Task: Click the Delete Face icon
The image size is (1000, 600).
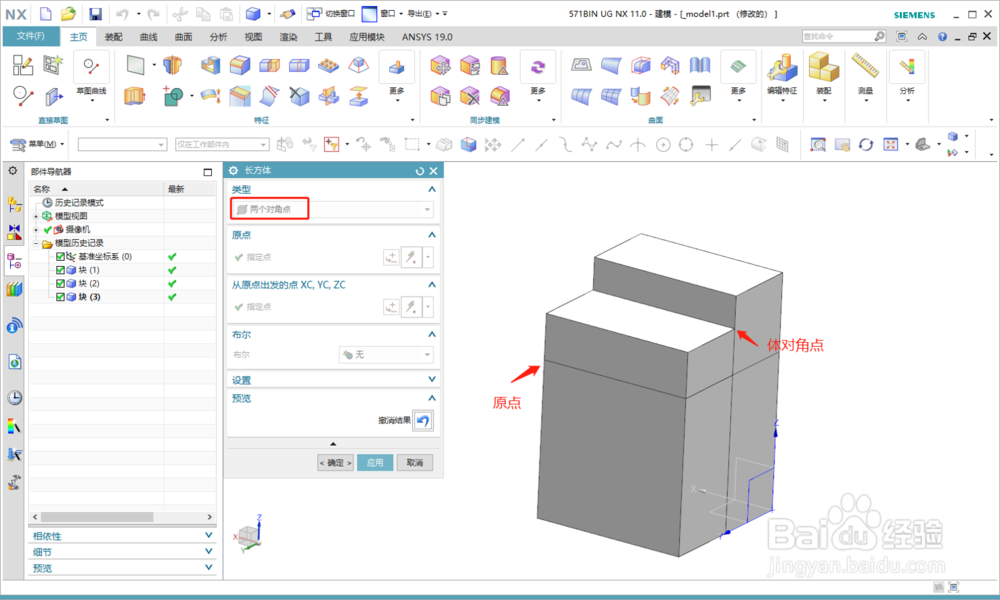Action: [470, 96]
